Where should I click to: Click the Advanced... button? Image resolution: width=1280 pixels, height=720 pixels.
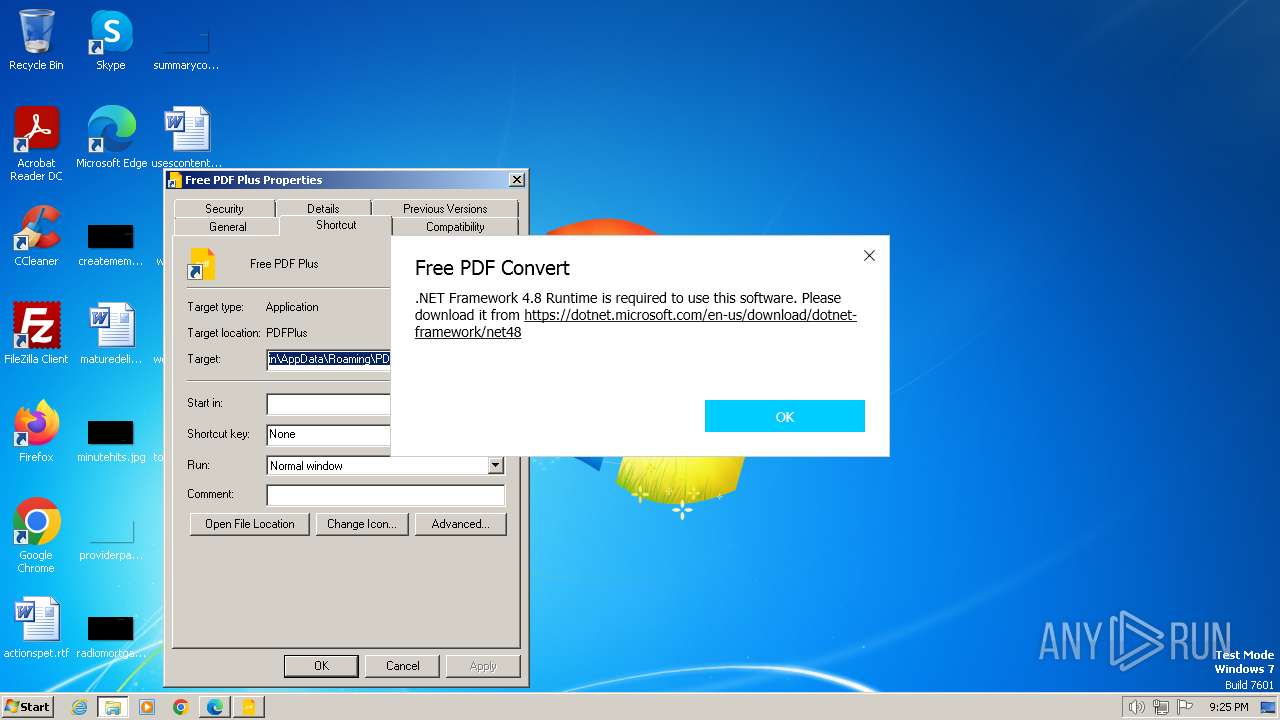(x=460, y=524)
